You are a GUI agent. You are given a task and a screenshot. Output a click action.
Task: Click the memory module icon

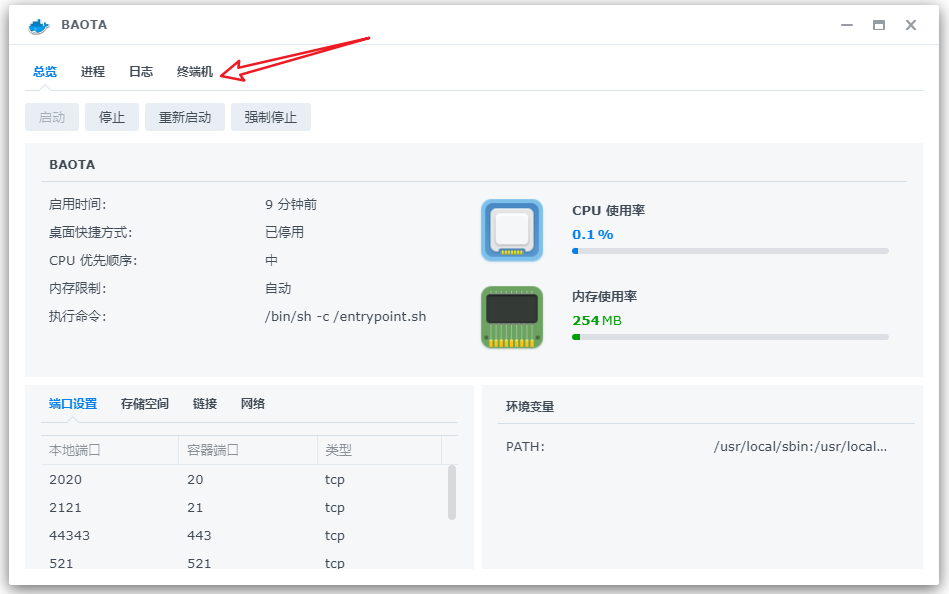[511, 317]
